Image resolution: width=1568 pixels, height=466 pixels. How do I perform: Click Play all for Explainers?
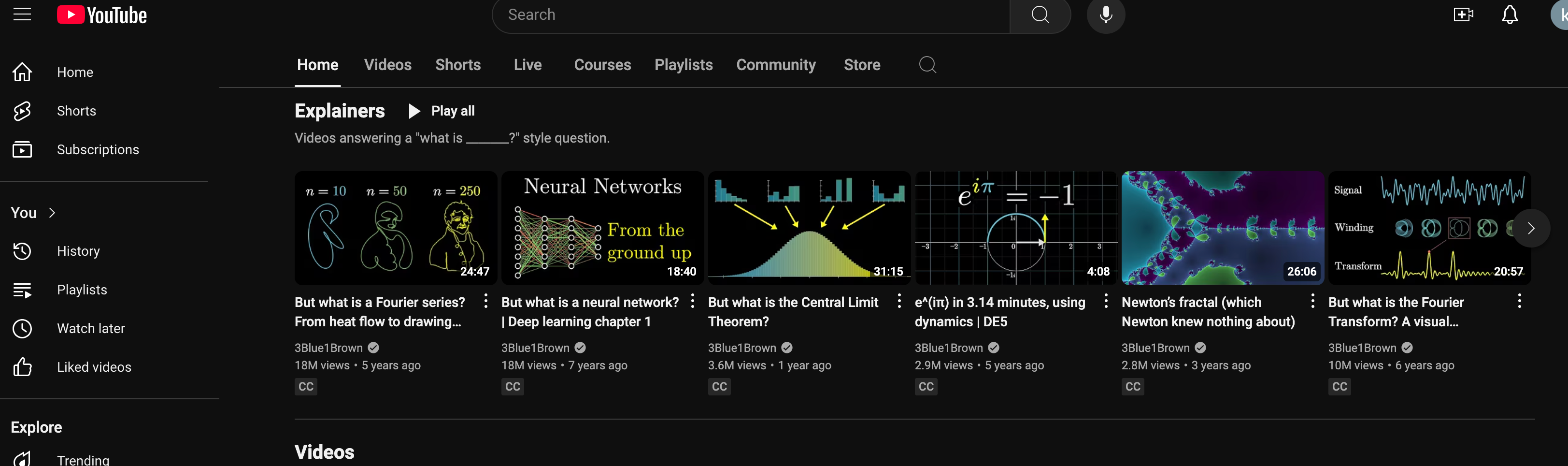442,111
